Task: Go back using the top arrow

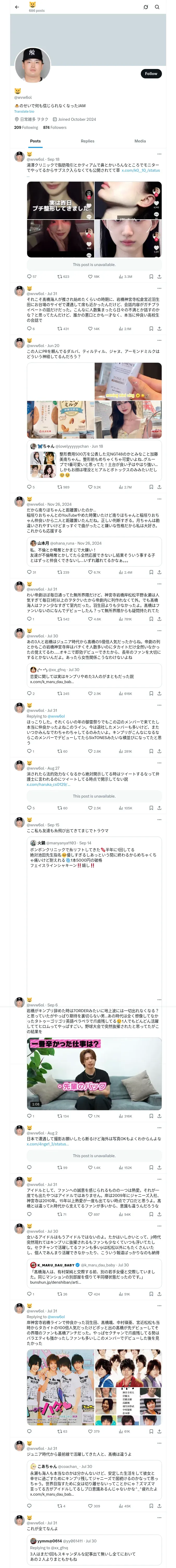Action: pyautogui.click(x=17, y=7)
